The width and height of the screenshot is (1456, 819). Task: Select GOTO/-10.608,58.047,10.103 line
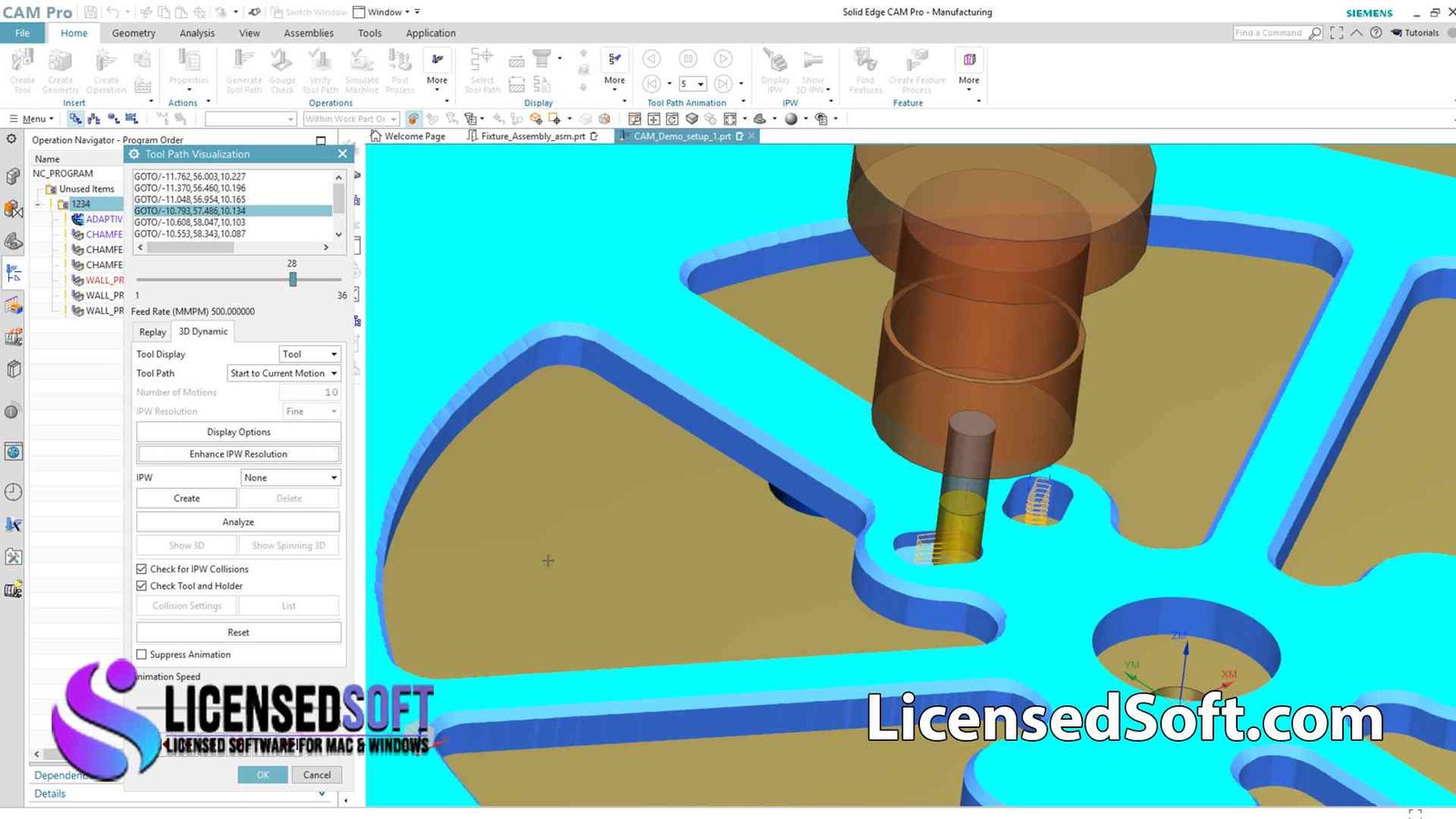tap(232, 222)
